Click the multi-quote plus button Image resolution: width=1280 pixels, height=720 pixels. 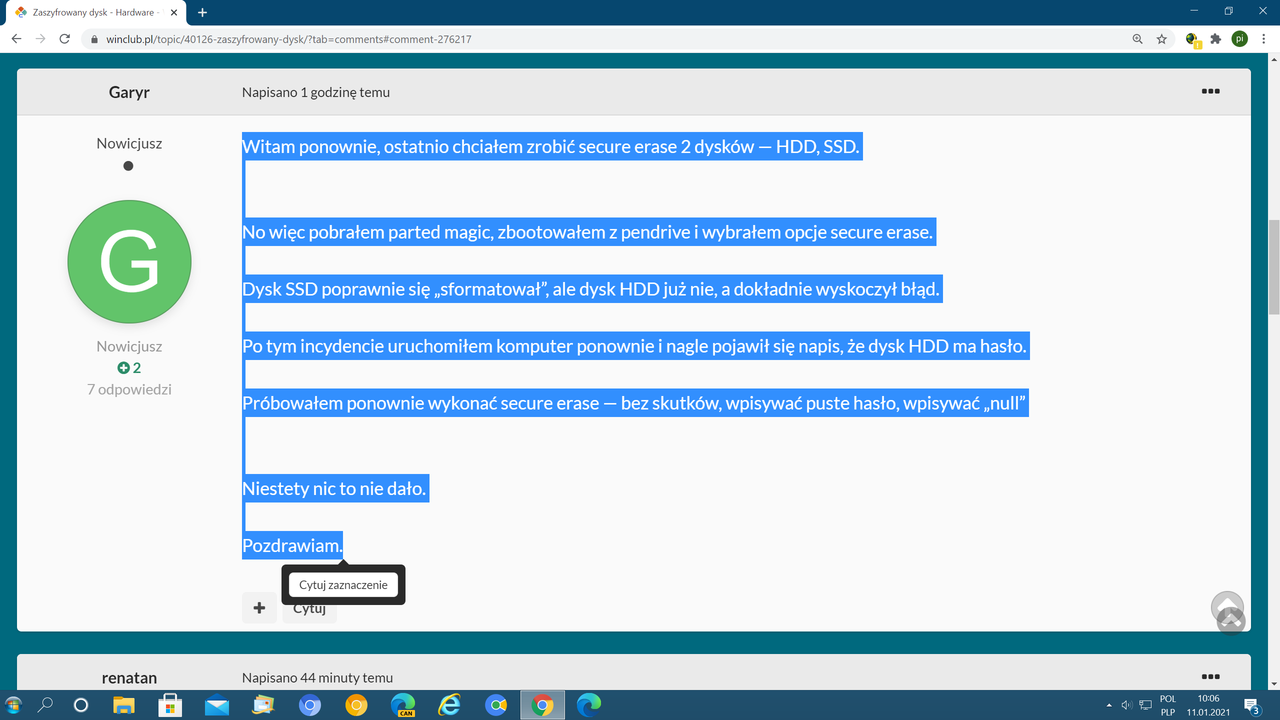(x=259, y=607)
